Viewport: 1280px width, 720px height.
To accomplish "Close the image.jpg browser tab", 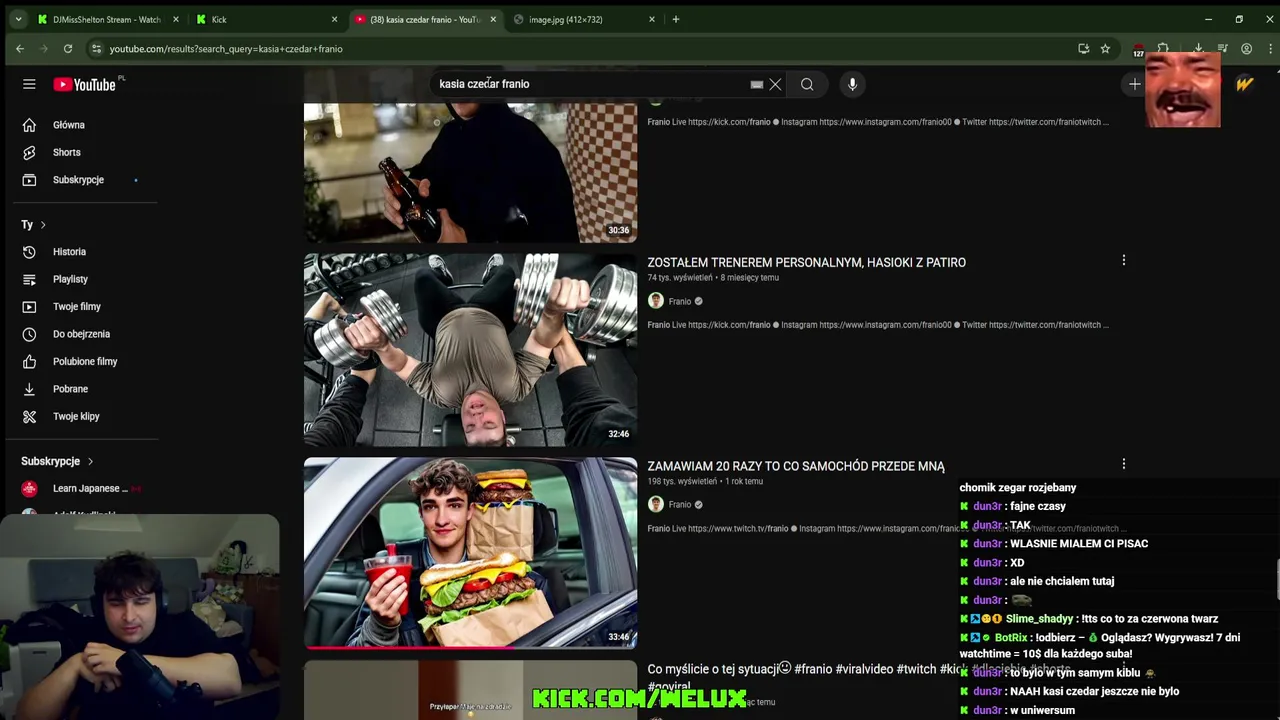I will click(652, 19).
